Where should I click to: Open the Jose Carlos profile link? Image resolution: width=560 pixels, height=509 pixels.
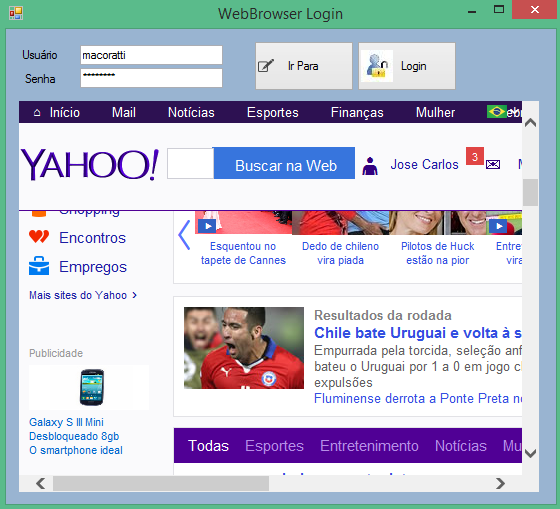pos(424,165)
